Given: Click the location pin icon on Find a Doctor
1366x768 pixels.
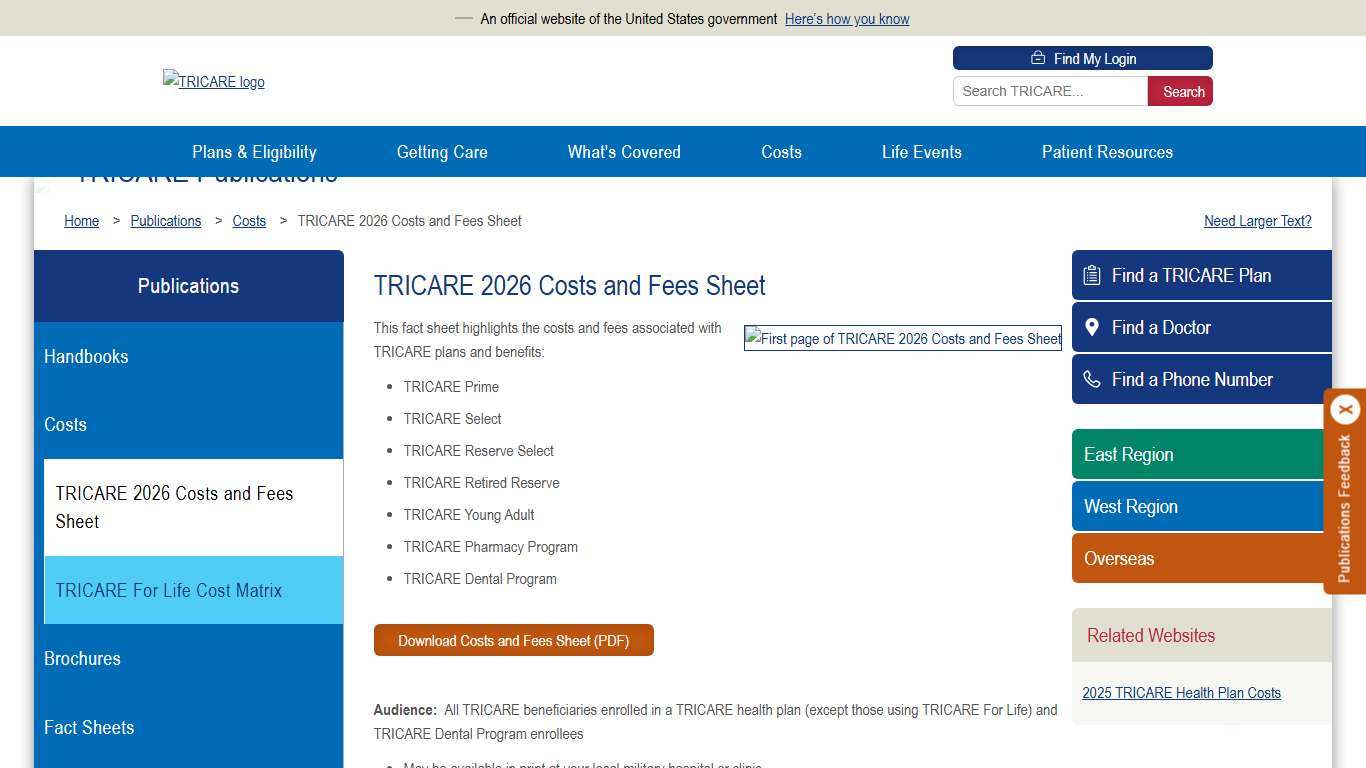Looking at the screenshot, I should point(1092,327).
